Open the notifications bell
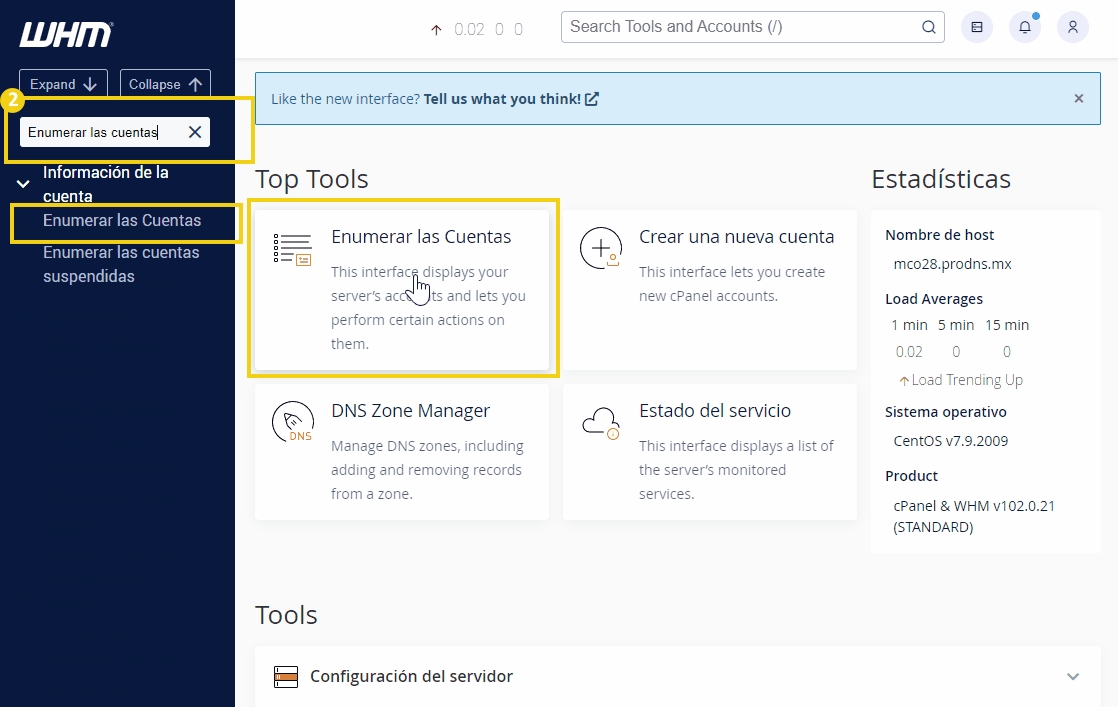Screen dimensions: 1118x707 (x=1024, y=27)
